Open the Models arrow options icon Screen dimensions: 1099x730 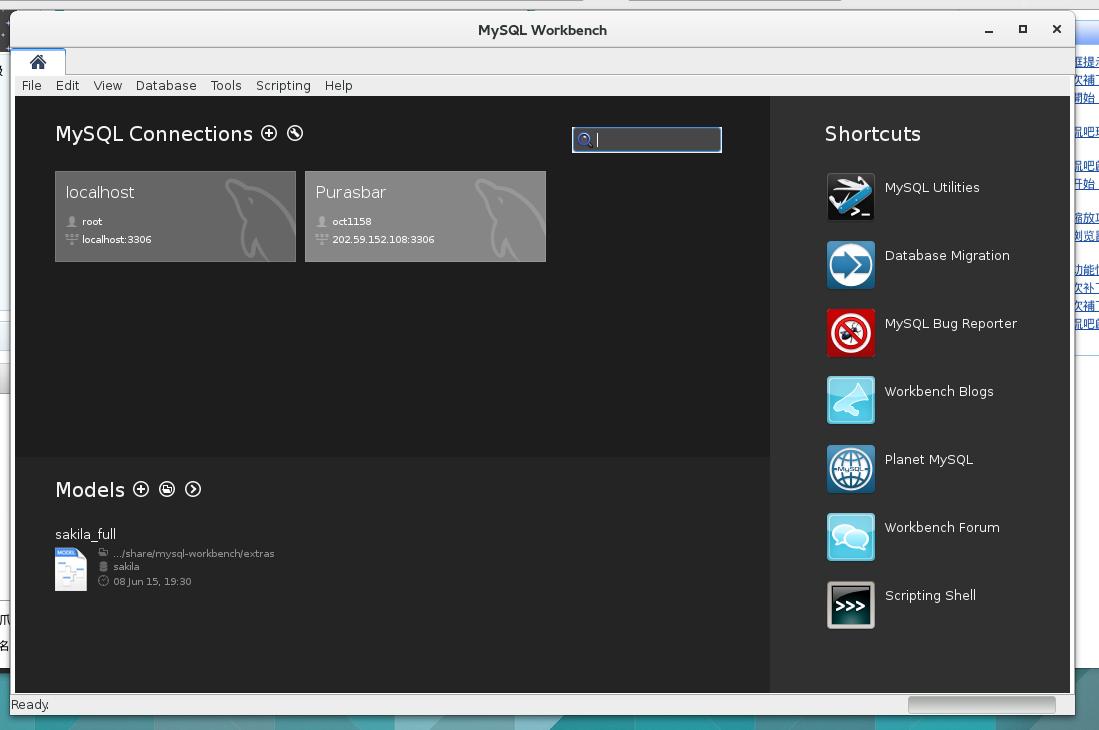(x=193, y=489)
